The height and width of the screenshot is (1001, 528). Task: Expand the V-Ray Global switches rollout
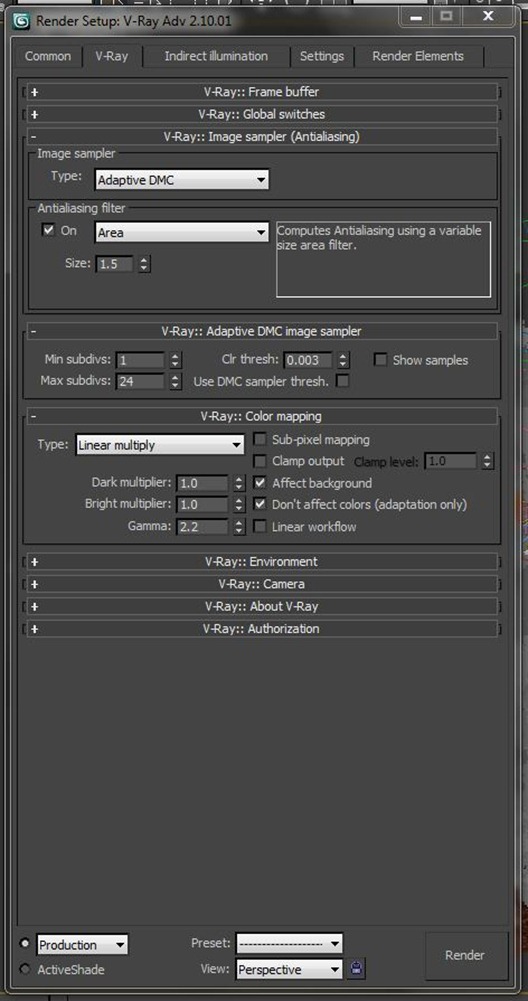(262, 114)
